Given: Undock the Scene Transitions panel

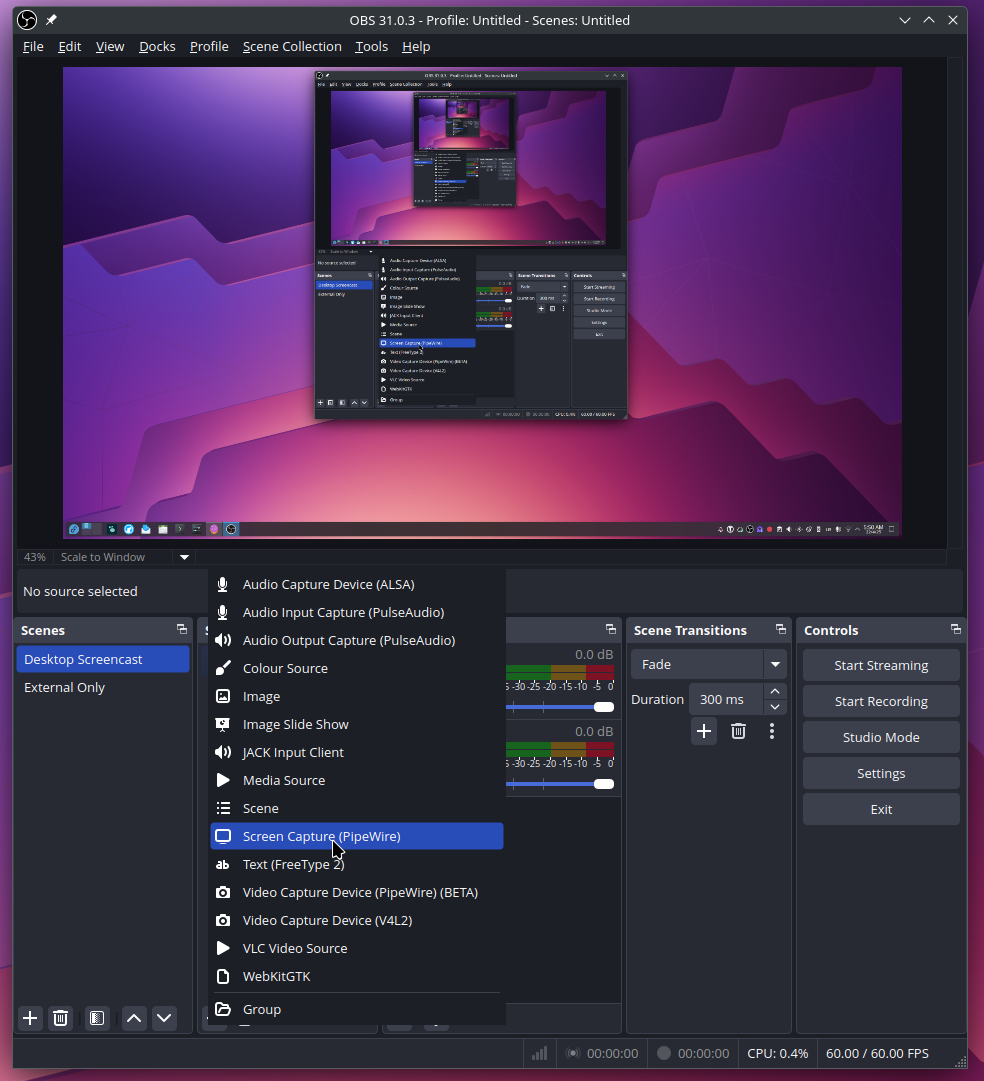Looking at the screenshot, I should (x=781, y=629).
